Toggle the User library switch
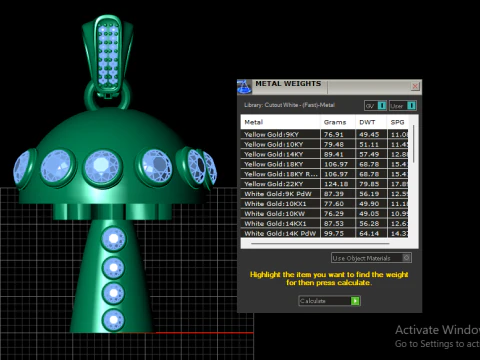Viewport: 480px width, 360px height. pos(403,106)
